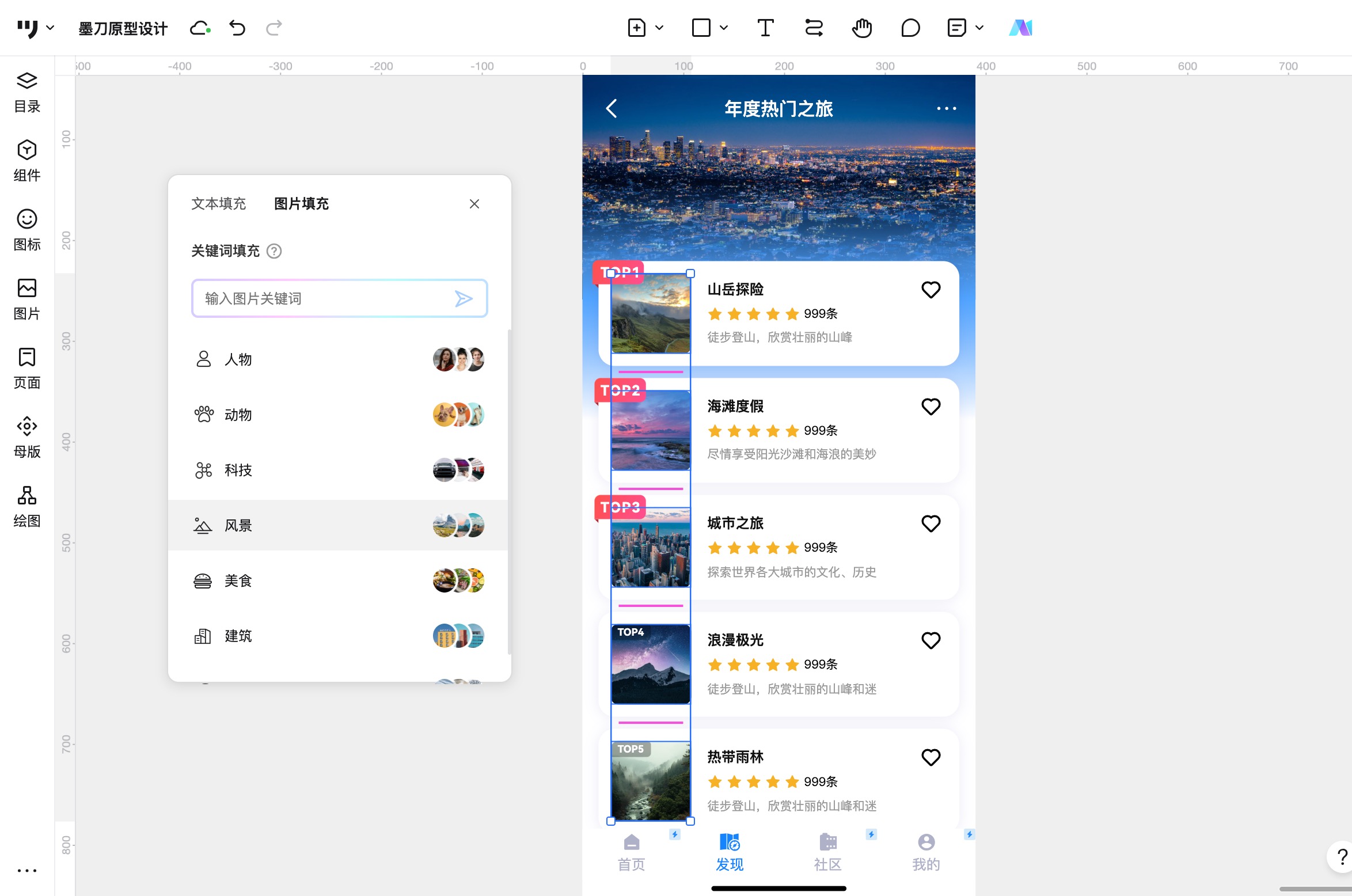Viewport: 1352px width, 896px height.
Task: Select the Text tool in toolbar
Action: click(765, 28)
